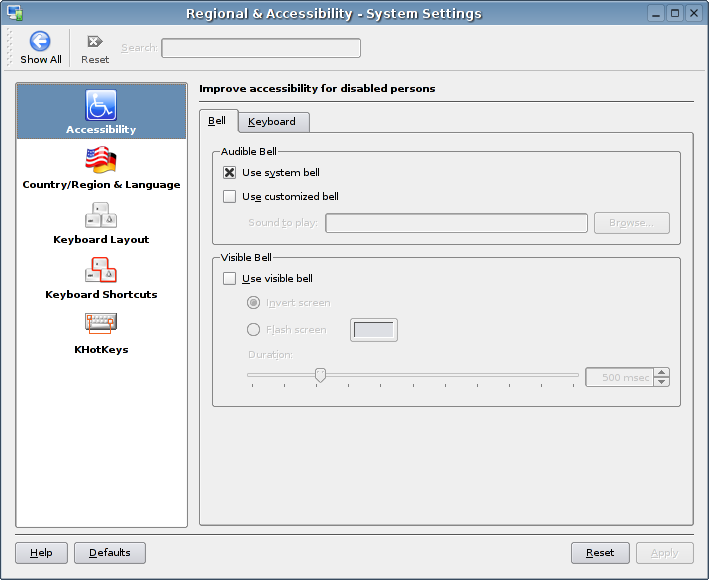The height and width of the screenshot is (580, 709).
Task: Open Country/Region & Language flags icon
Action: coord(101,160)
